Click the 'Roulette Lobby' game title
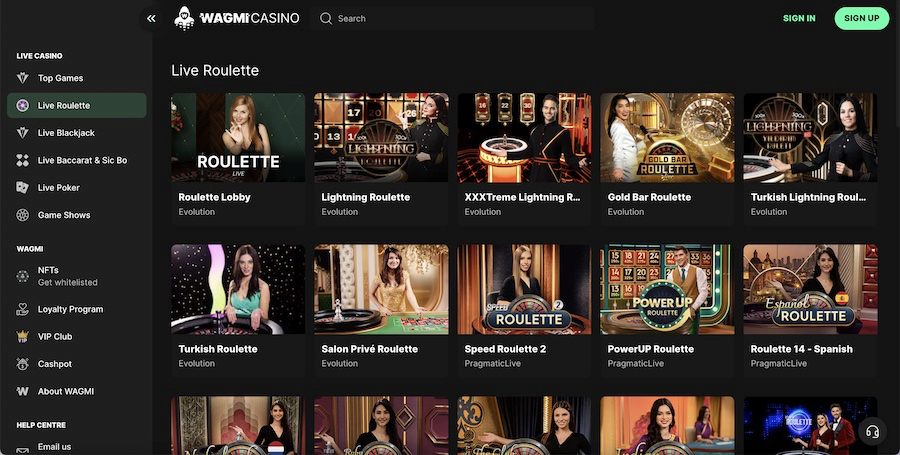This screenshot has width=900, height=455. pos(215,197)
